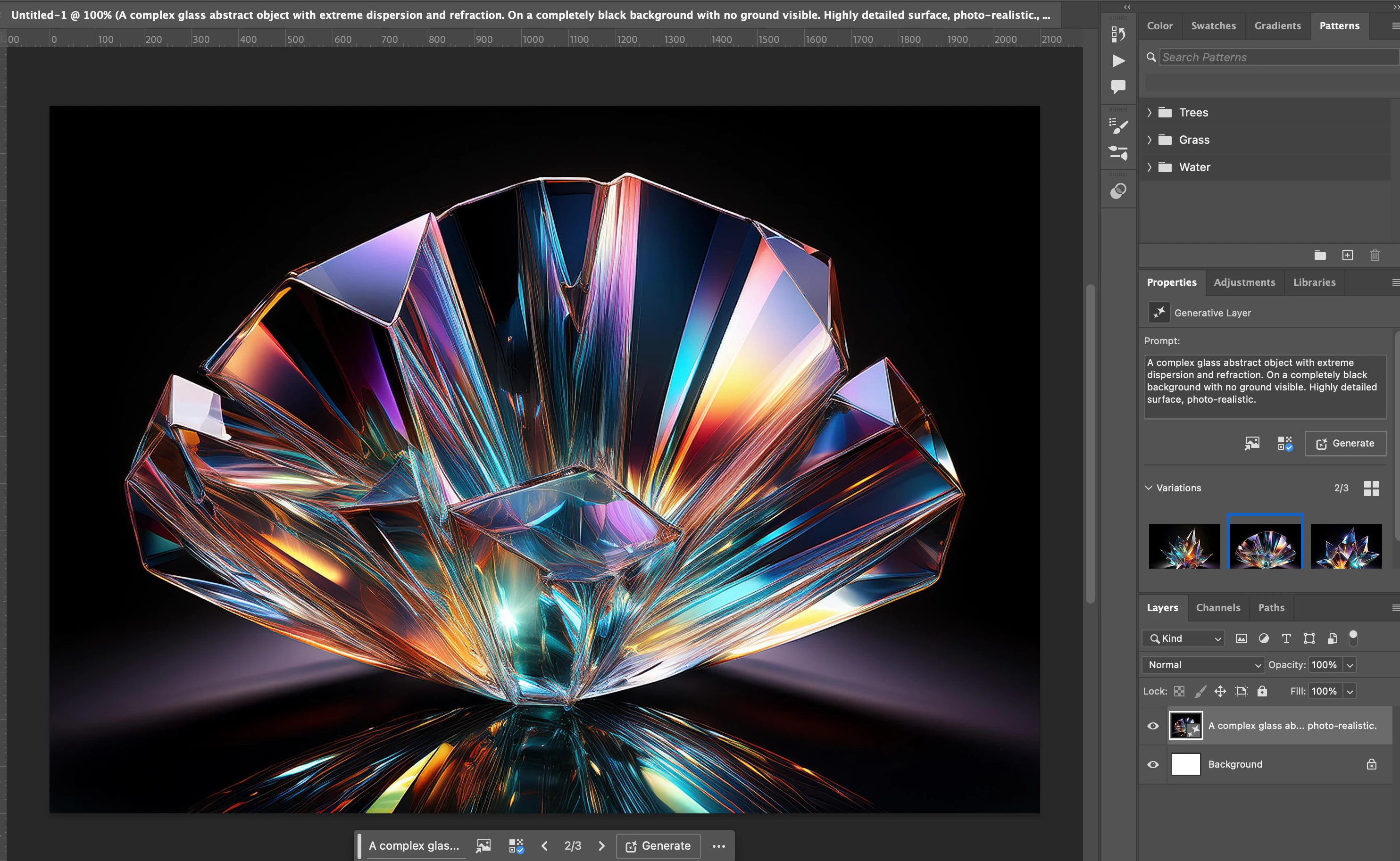
Task: Click Generate in the Properties panel
Action: click(x=1345, y=443)
